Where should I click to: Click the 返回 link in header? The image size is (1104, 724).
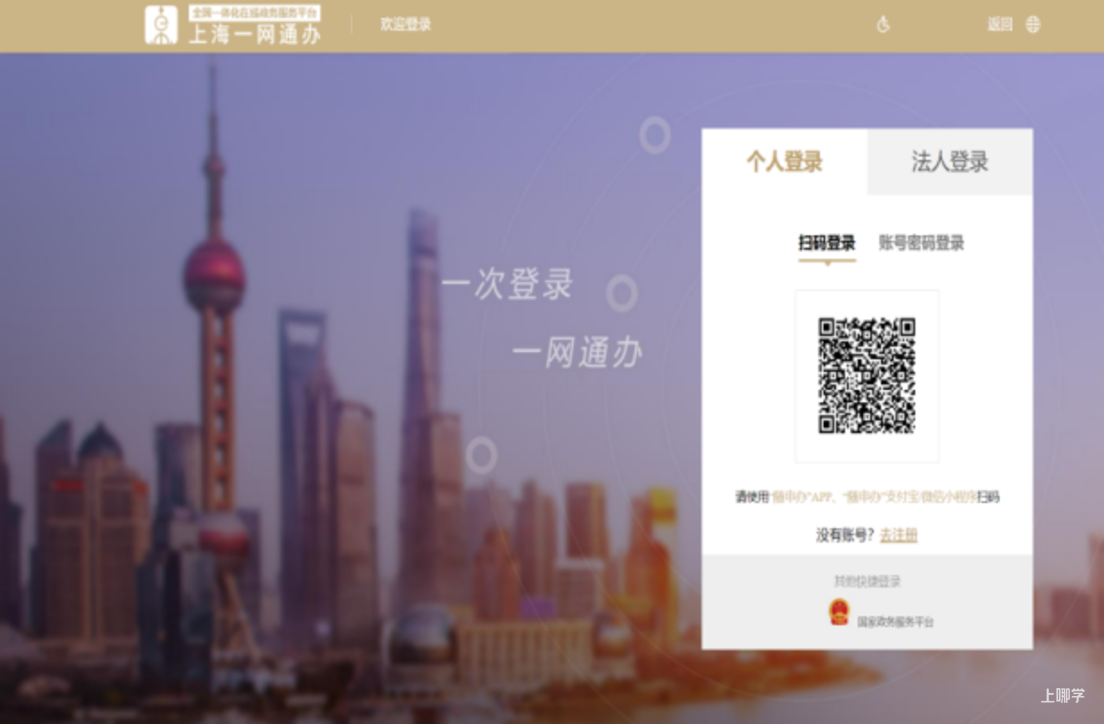(x=1000, y=25)
